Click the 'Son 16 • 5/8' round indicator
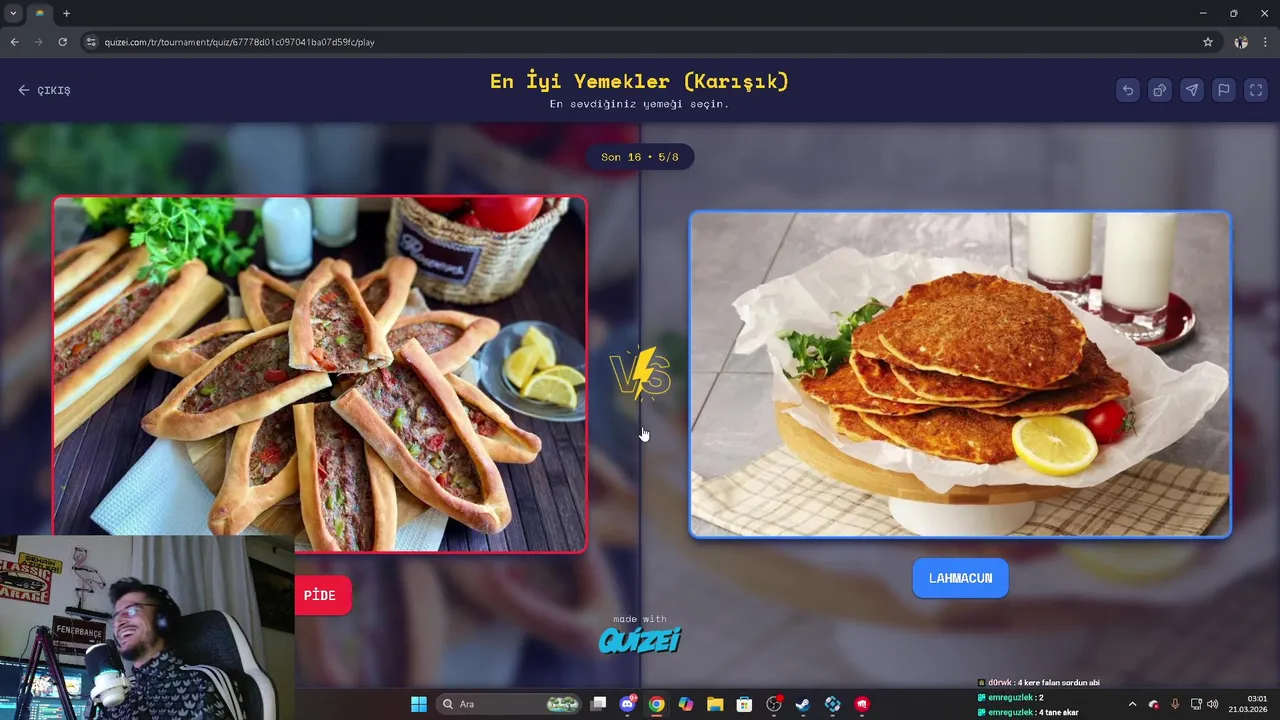The image size is (1280, 720). (x=640, y=157)
